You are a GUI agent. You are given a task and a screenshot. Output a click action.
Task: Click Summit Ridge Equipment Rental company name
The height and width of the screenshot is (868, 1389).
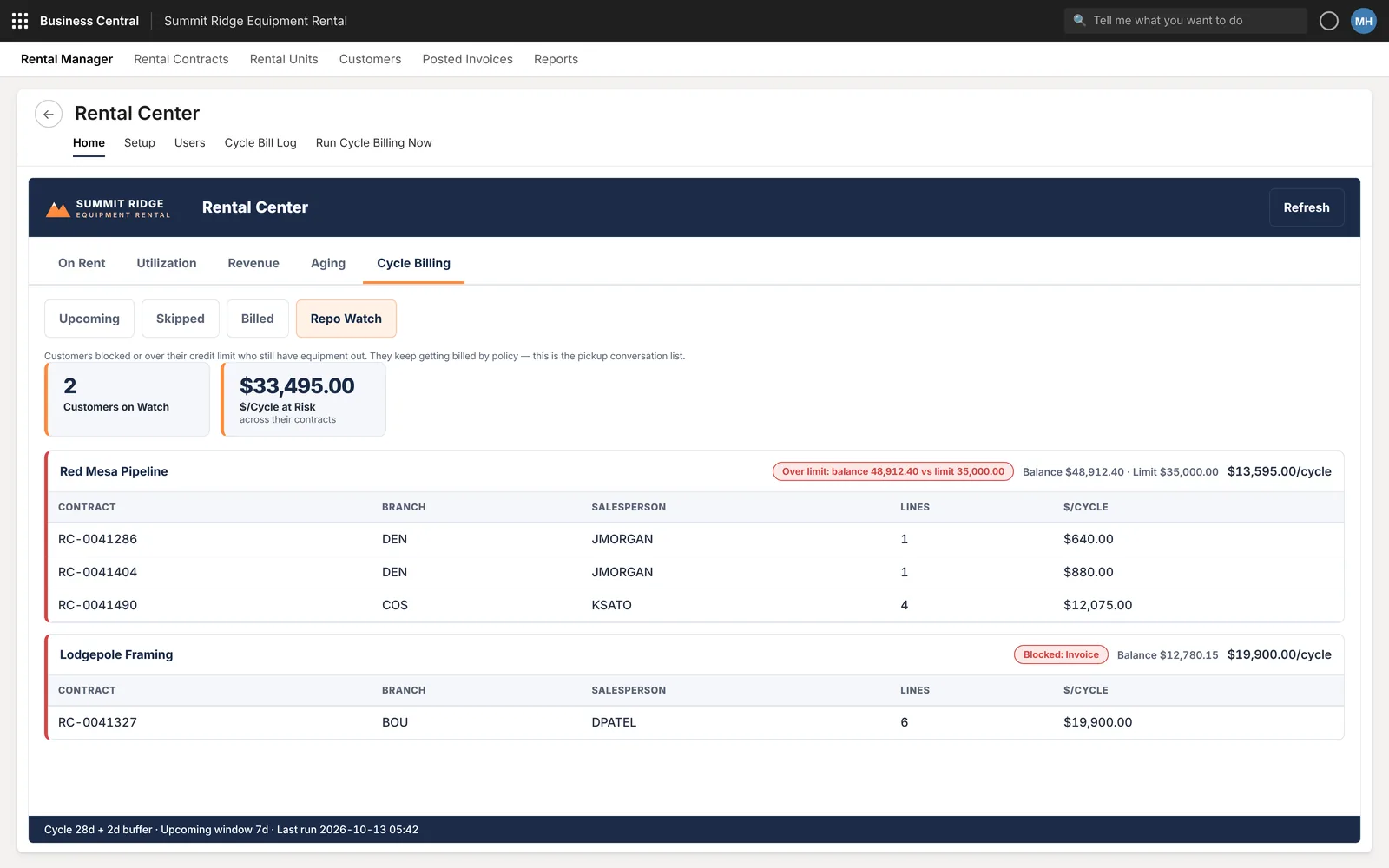(255, 21)
